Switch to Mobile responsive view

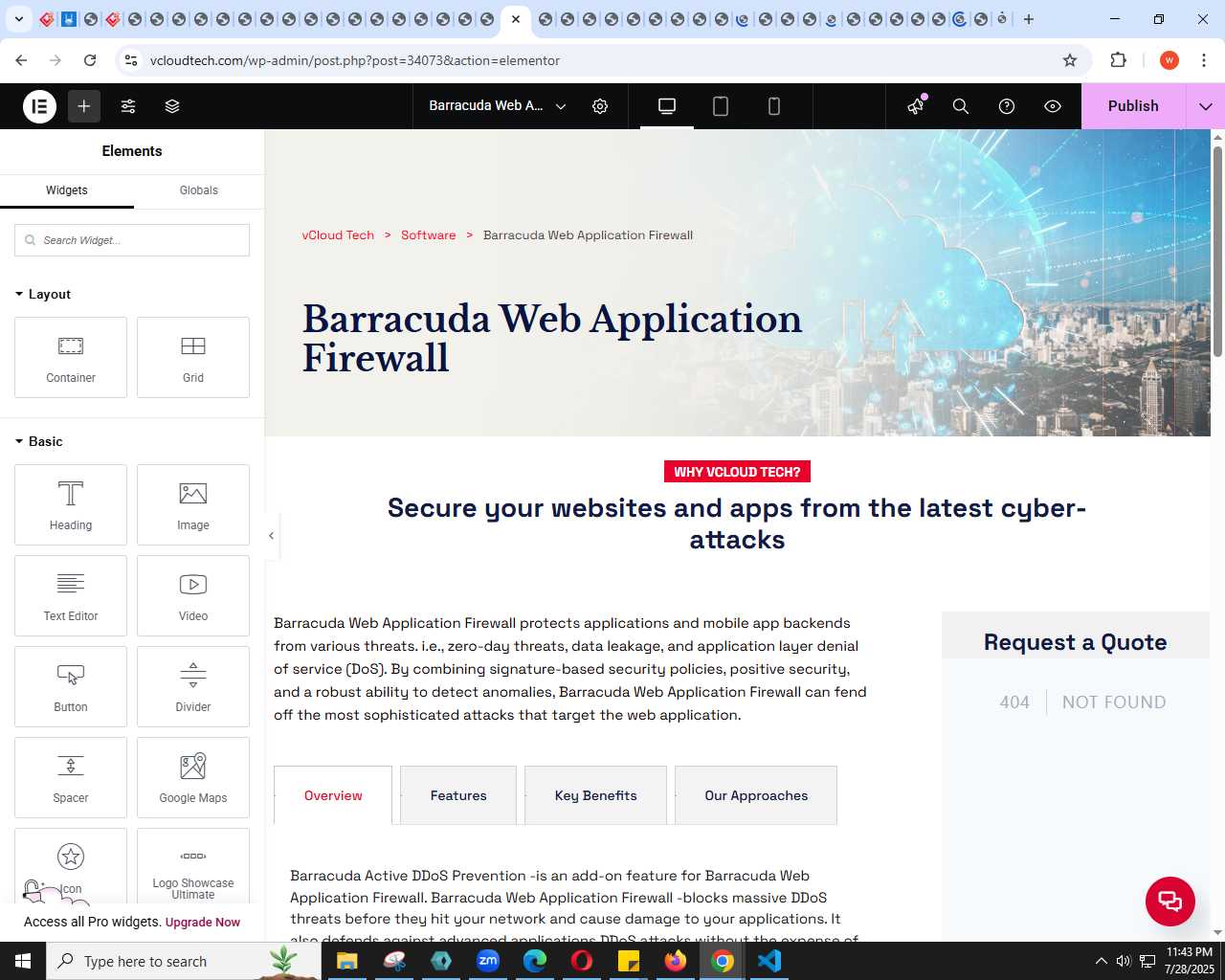pos(774,106)
